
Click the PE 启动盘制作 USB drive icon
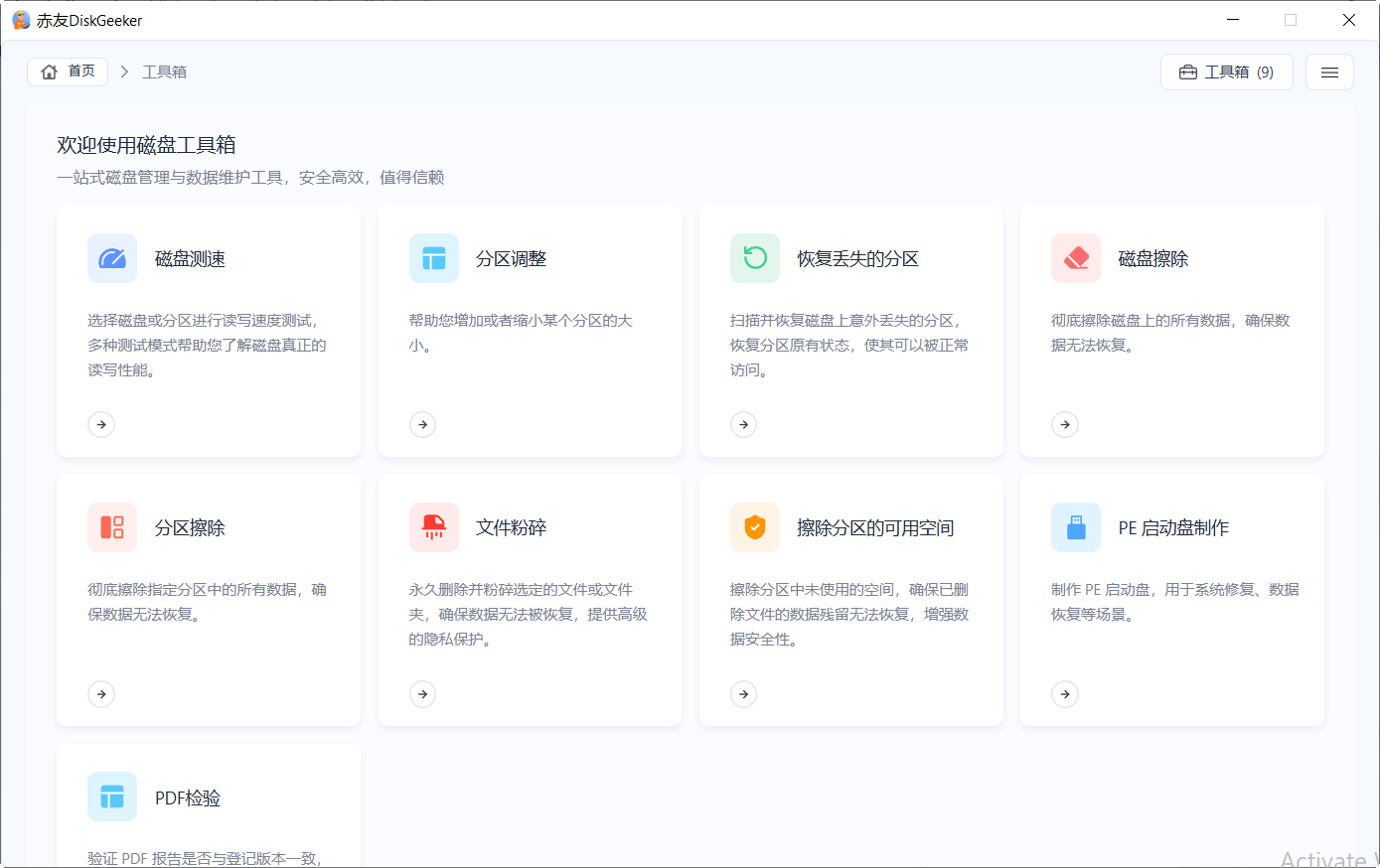click(1076, 527)
